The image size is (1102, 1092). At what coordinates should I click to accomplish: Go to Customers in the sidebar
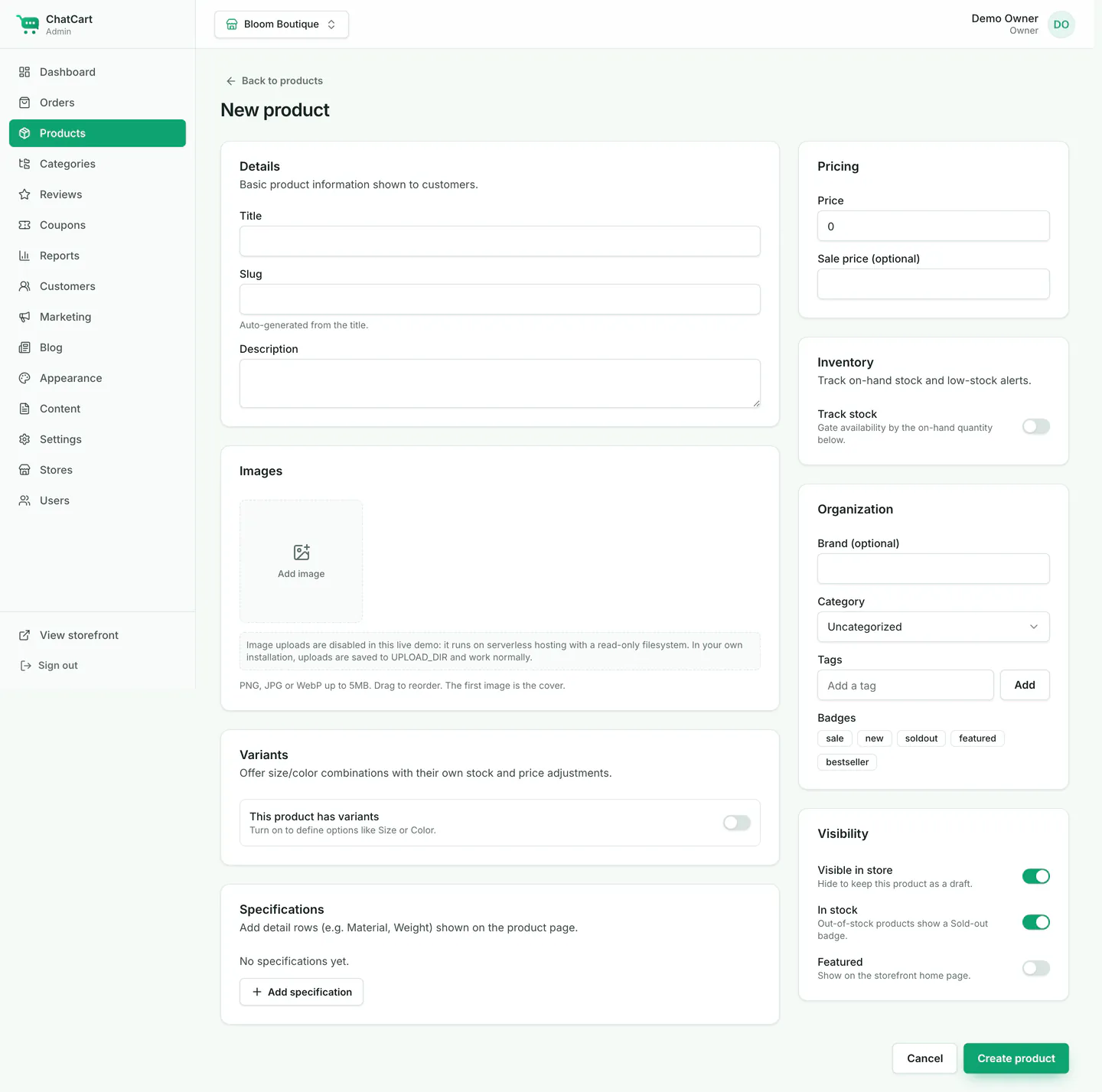(97, 286)
